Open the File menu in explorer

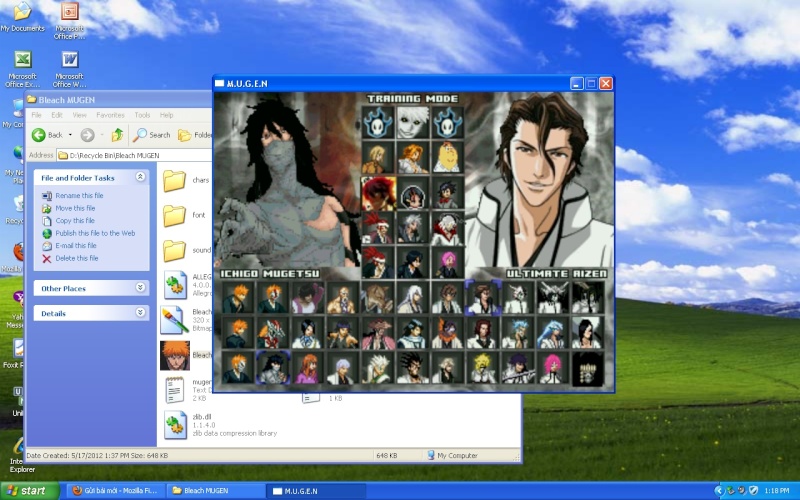(x=37, y=115)
